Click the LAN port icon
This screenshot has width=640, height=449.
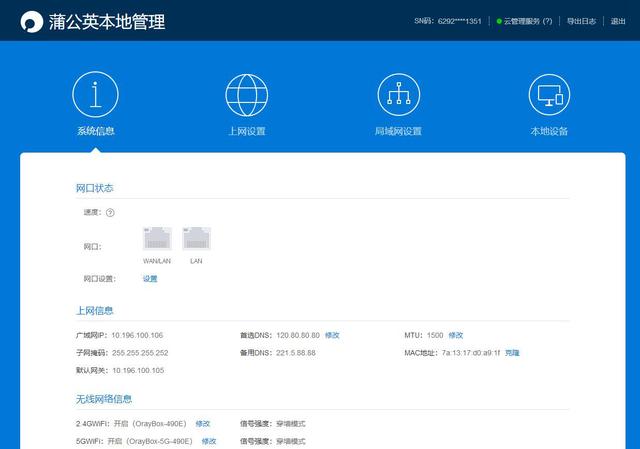pyautogui.click(x=197, y=238)
